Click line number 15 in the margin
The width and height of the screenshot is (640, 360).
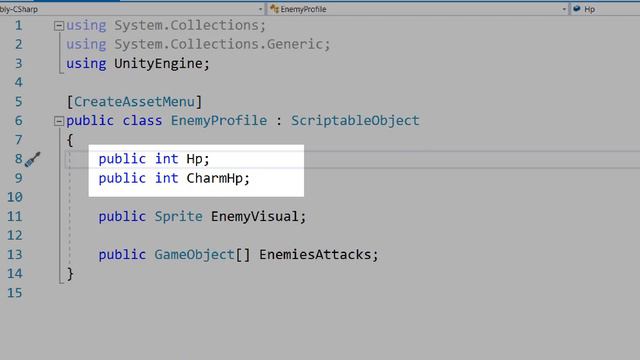pos(15,293)
